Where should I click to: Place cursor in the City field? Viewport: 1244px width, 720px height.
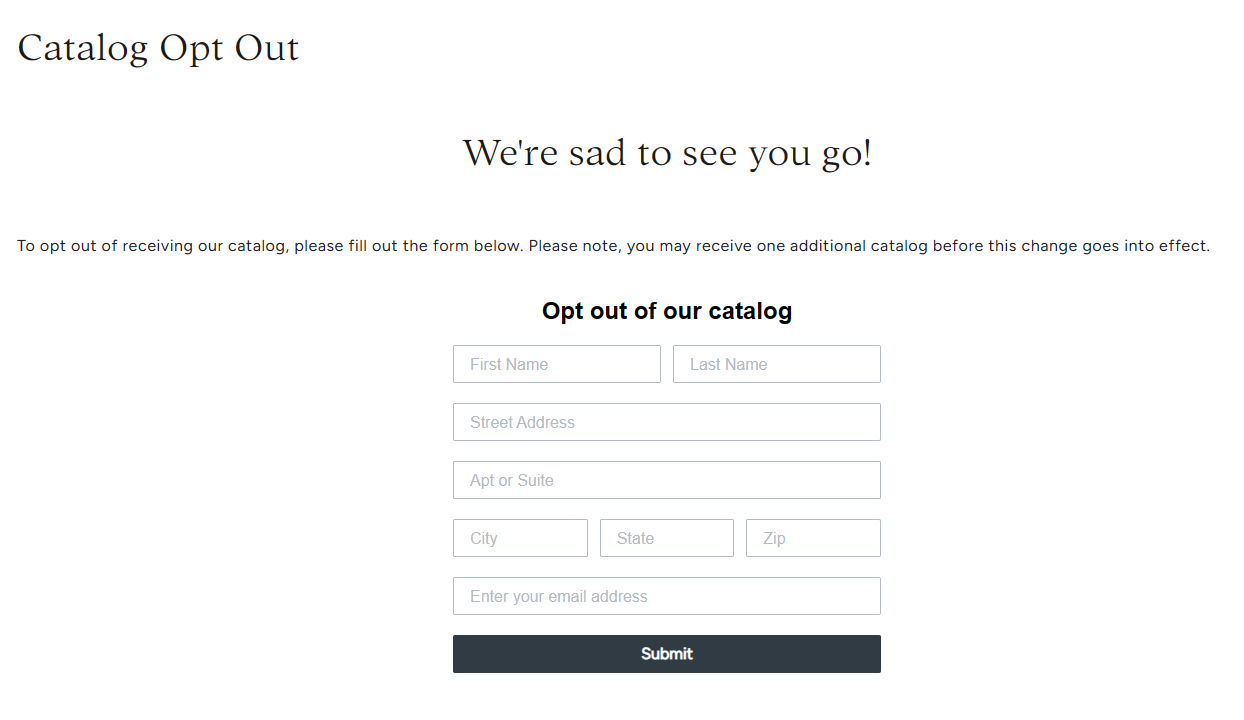coord(520,538)
